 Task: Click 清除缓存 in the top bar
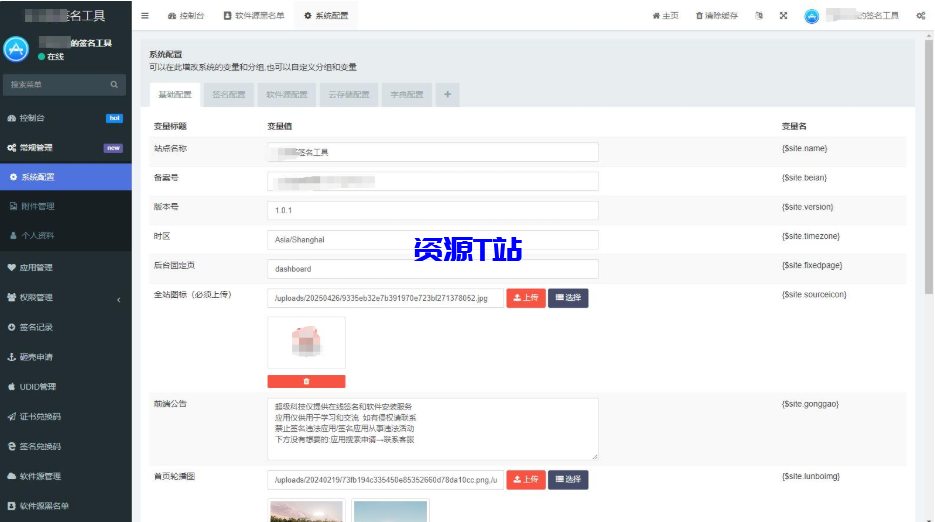pos(717,16)
